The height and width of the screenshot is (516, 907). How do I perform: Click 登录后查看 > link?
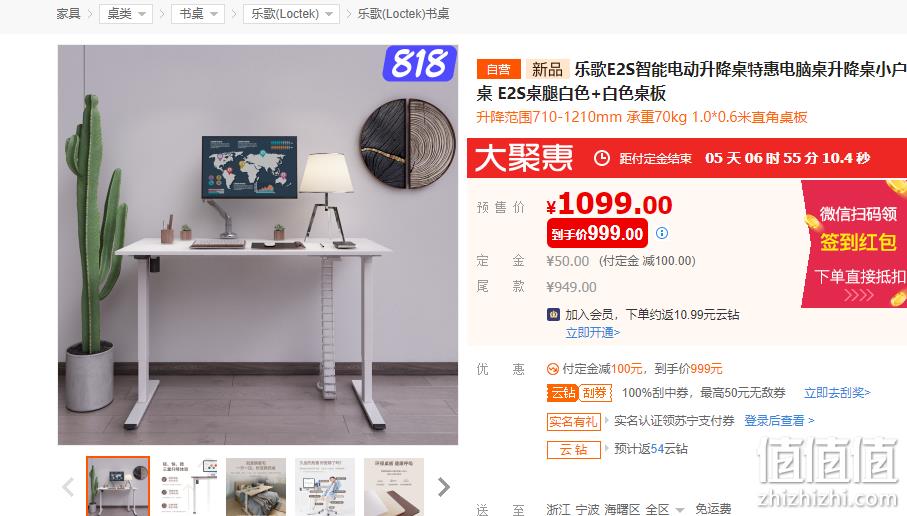pos(779,421)
